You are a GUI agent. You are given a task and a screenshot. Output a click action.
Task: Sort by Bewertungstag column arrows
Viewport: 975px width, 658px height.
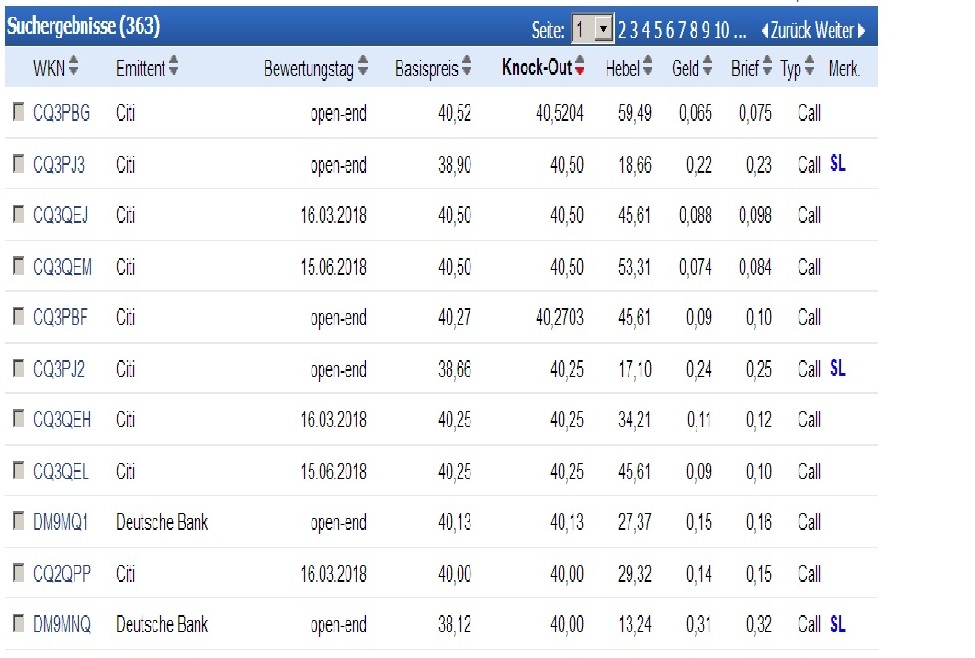tap(362, 68)
